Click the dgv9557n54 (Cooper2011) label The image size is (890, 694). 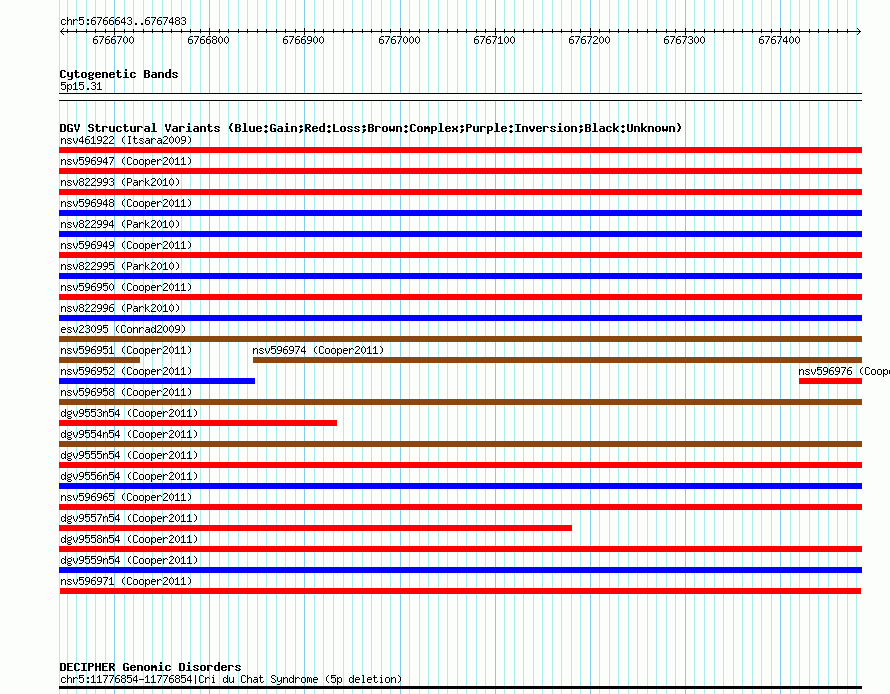pos(129,518)
